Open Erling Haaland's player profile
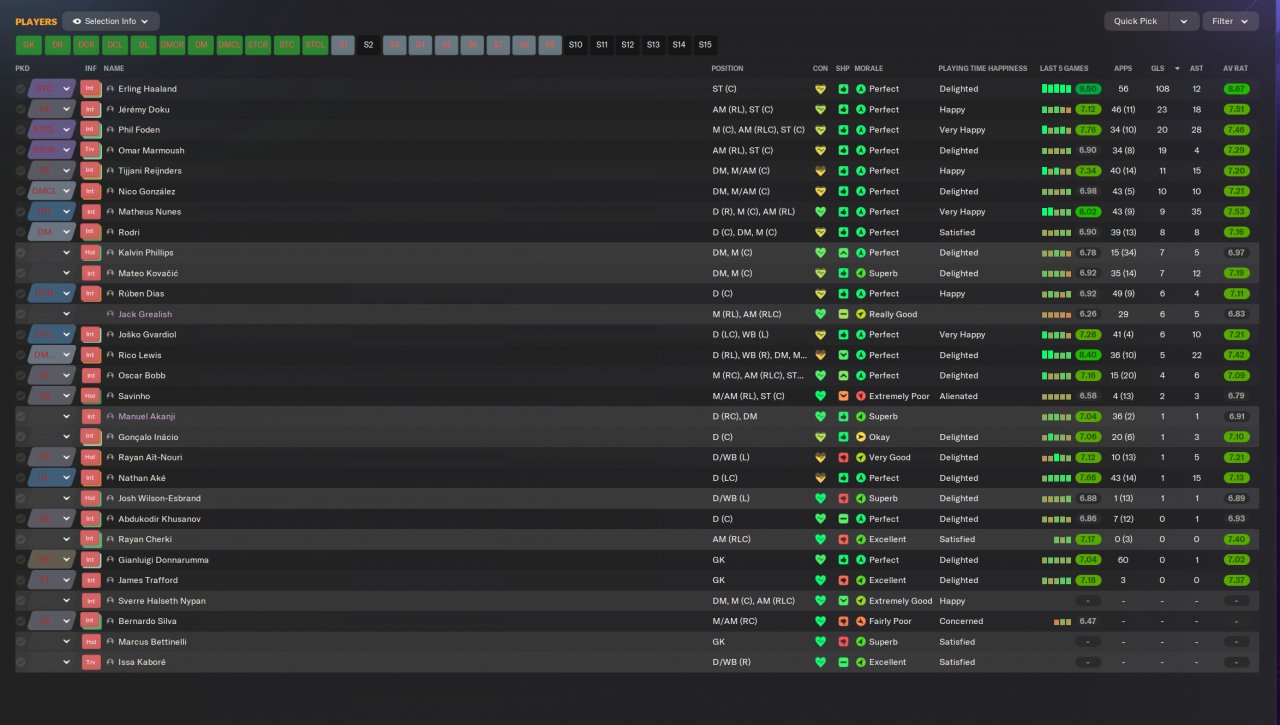1280x725 pixels. pos(147,89)
